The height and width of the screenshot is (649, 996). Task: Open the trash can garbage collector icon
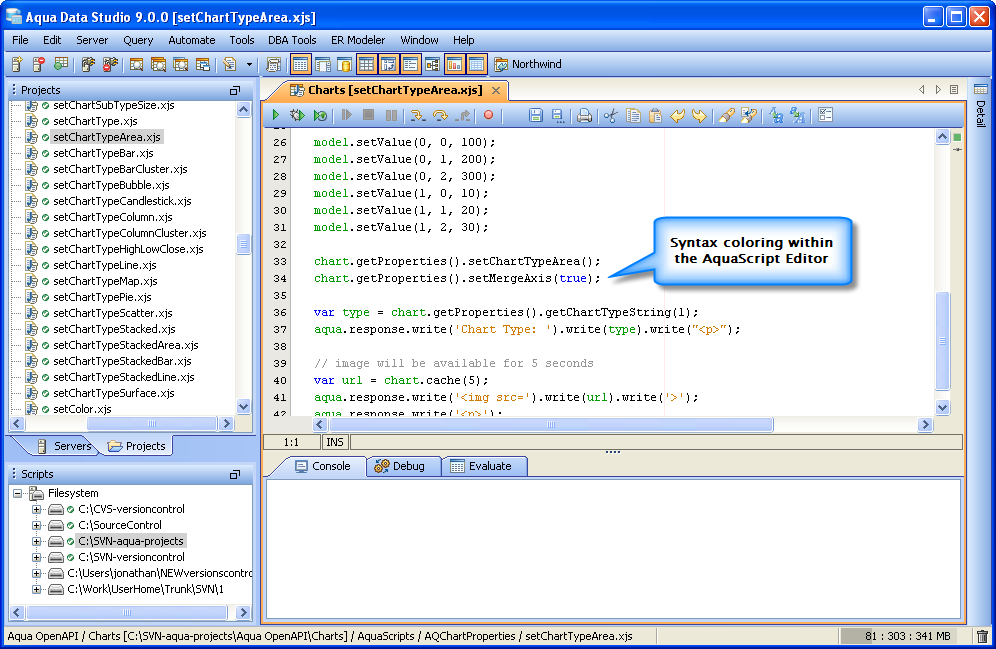click(982, 636)
